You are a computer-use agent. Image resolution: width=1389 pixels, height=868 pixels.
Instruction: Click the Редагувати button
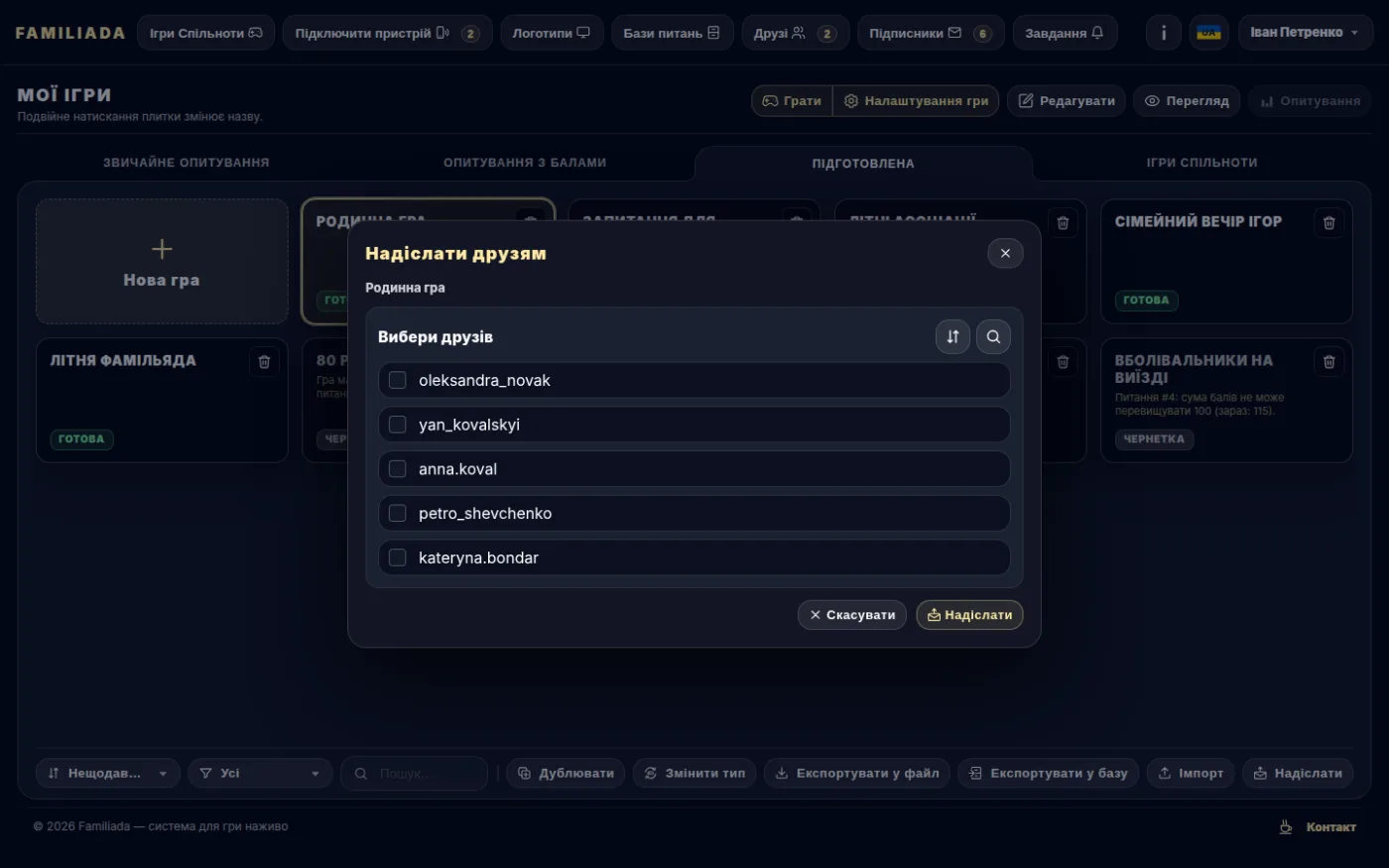pos(1067,101)
